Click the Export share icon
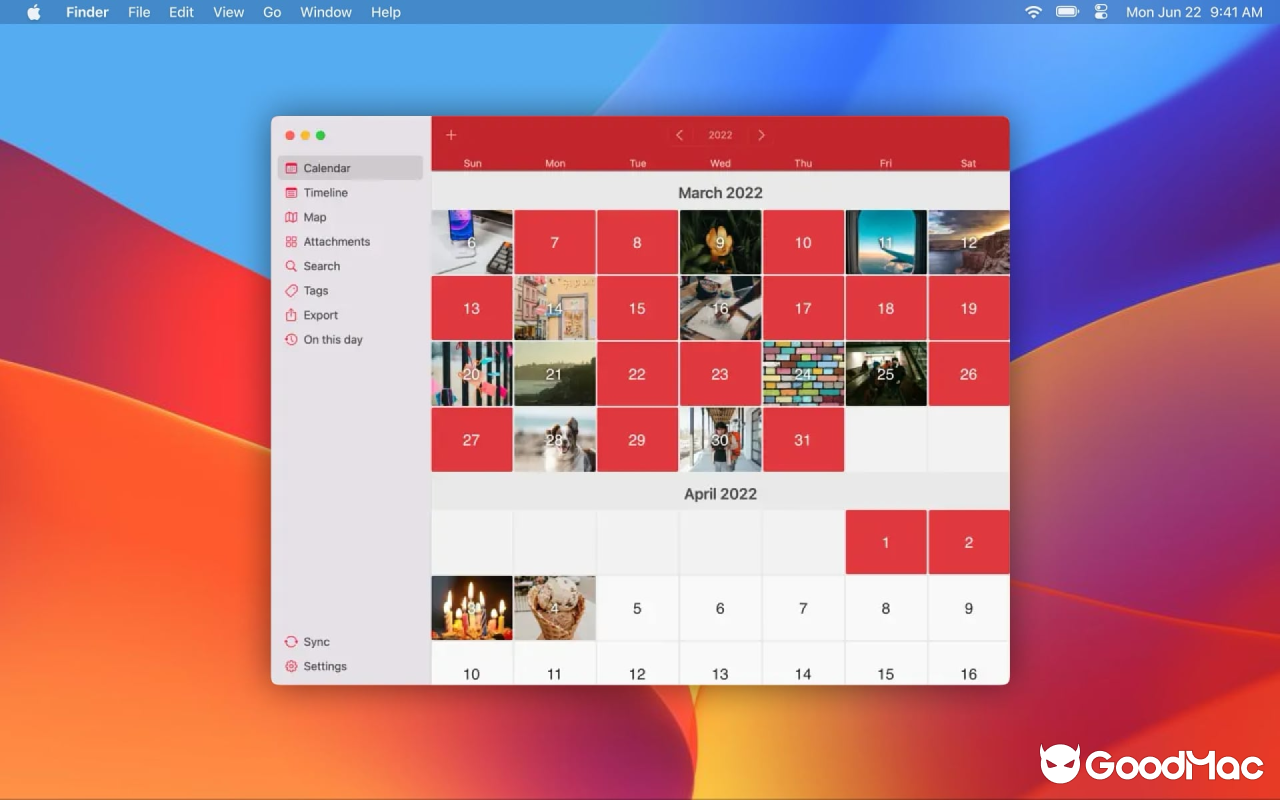The image size is (1280, 800). point(291,315)
